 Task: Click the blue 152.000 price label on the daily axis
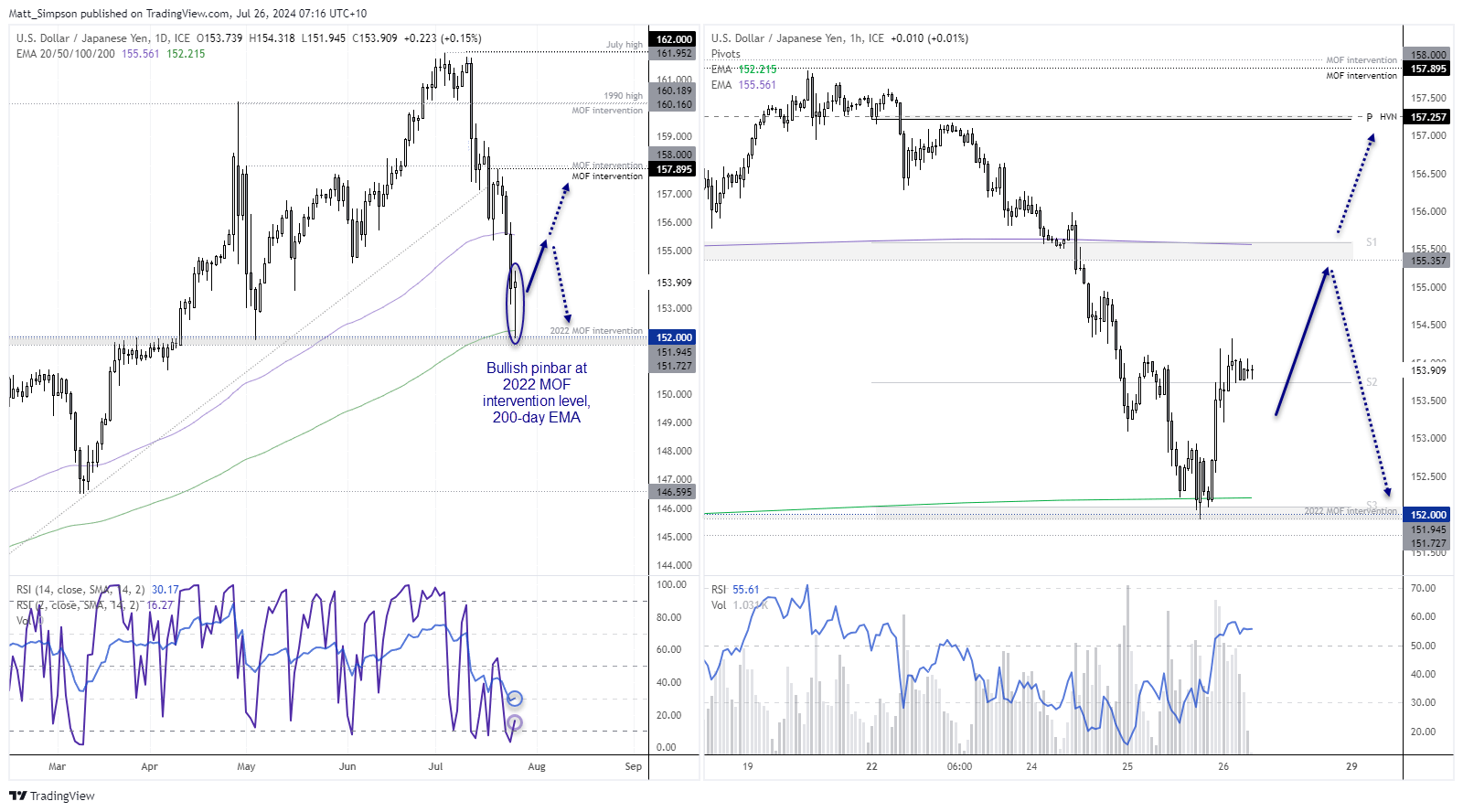(x=674, y=337)
